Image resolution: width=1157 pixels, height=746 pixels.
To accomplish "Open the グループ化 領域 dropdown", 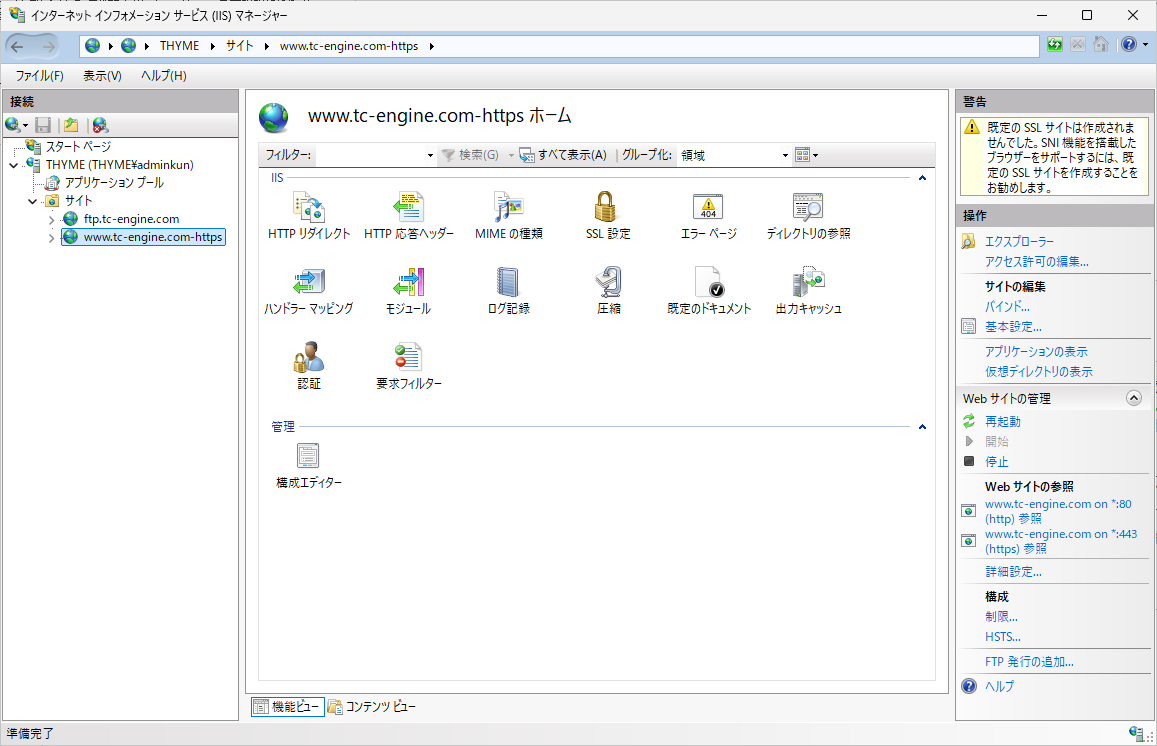I will [x=785, y=155].
